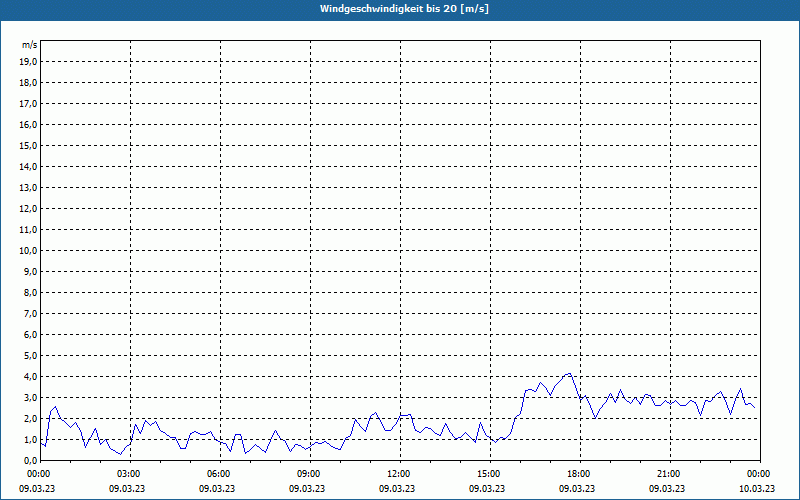Click the 1,0 y-axis label
Viewport: 800px width, 500px height.
coord(30,439)
